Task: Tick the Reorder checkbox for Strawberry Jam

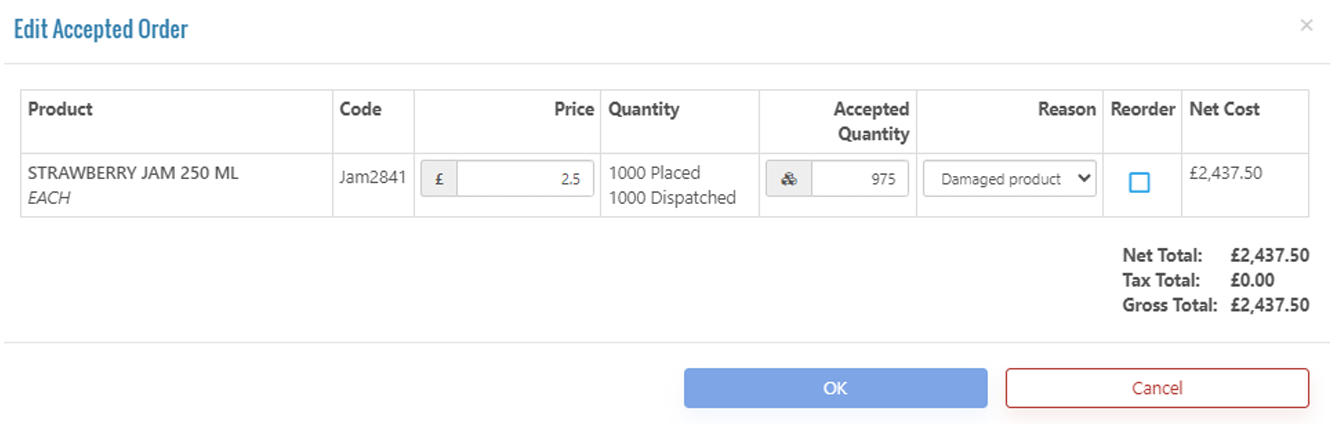Action: click(x=1139, y=182)
